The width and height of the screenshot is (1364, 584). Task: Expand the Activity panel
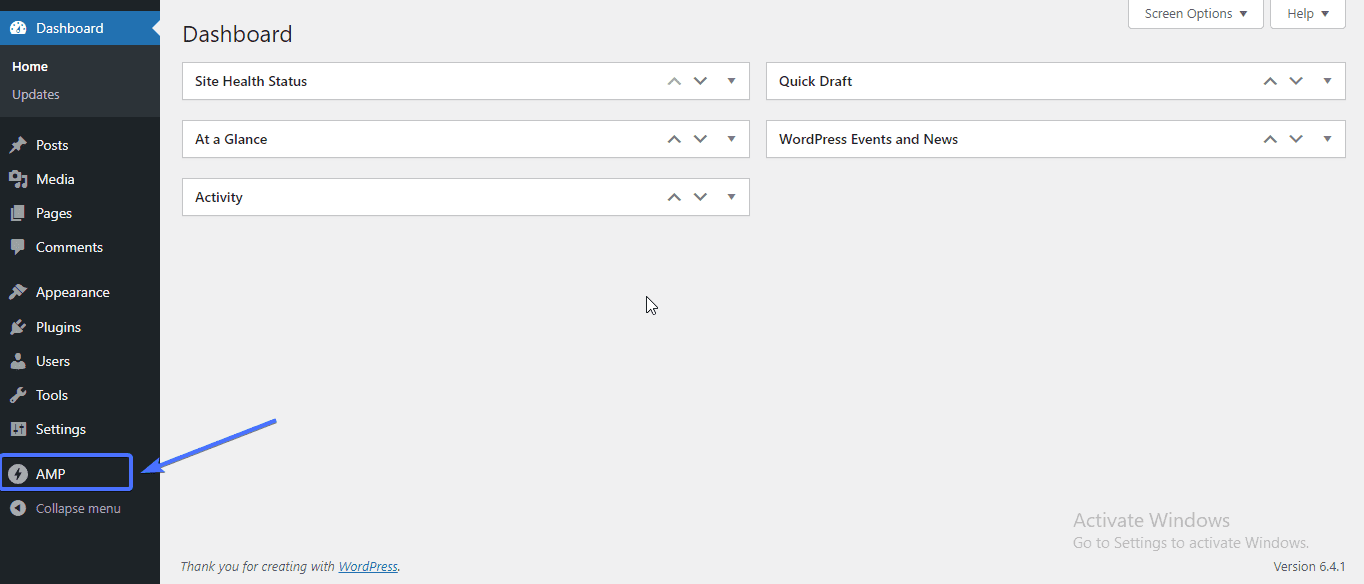click(x=731, y=197)
